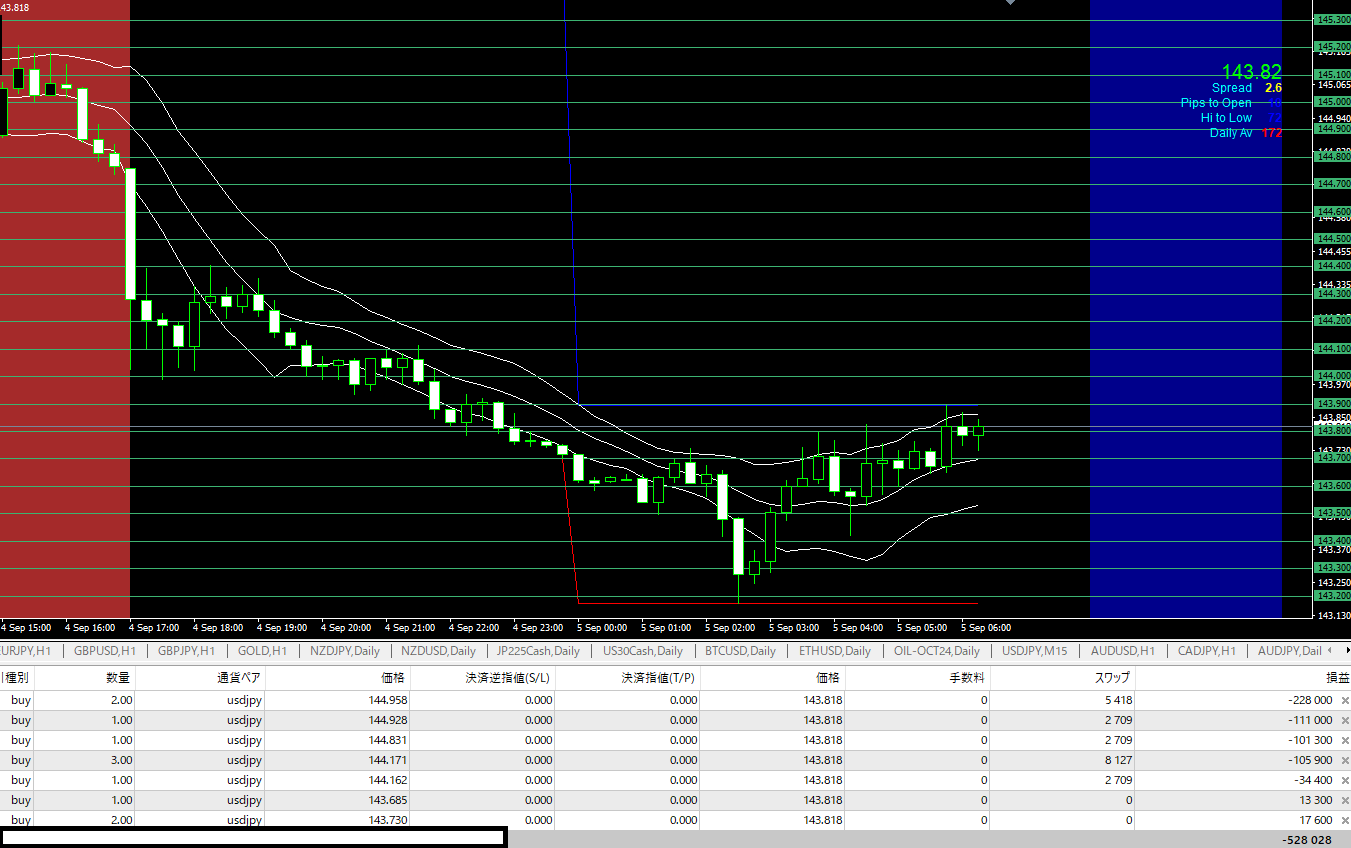Close the position with 13 300 profit

click(1344, 801)
